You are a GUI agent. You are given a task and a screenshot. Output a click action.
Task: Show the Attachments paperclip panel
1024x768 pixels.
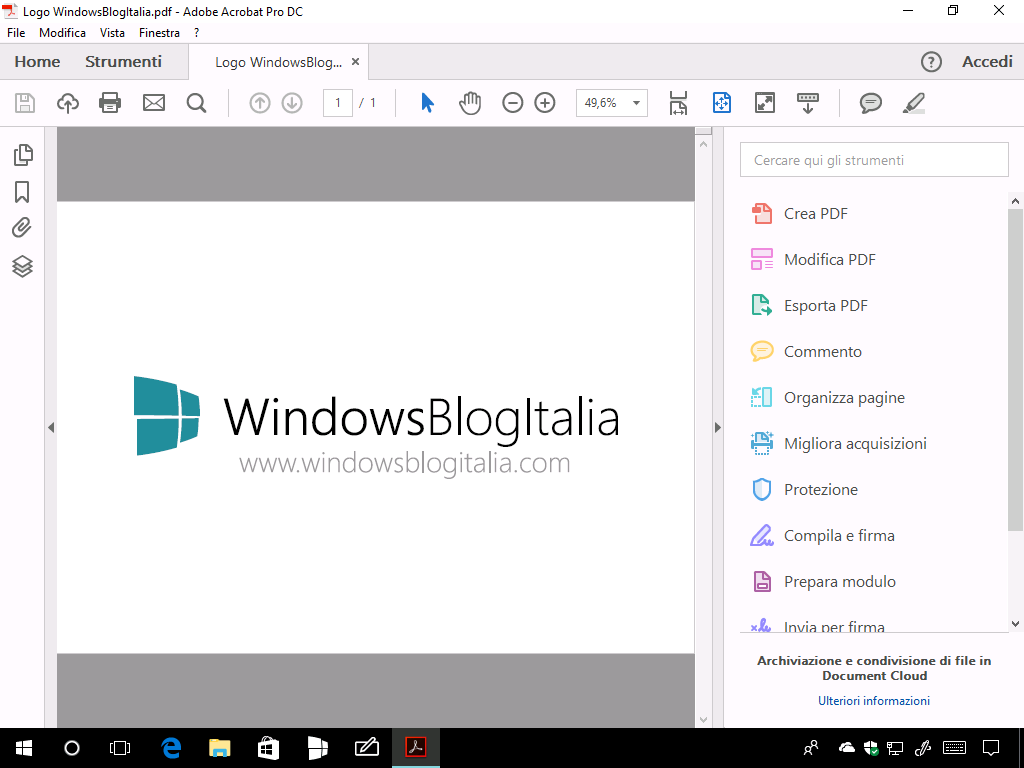[22, 228]
